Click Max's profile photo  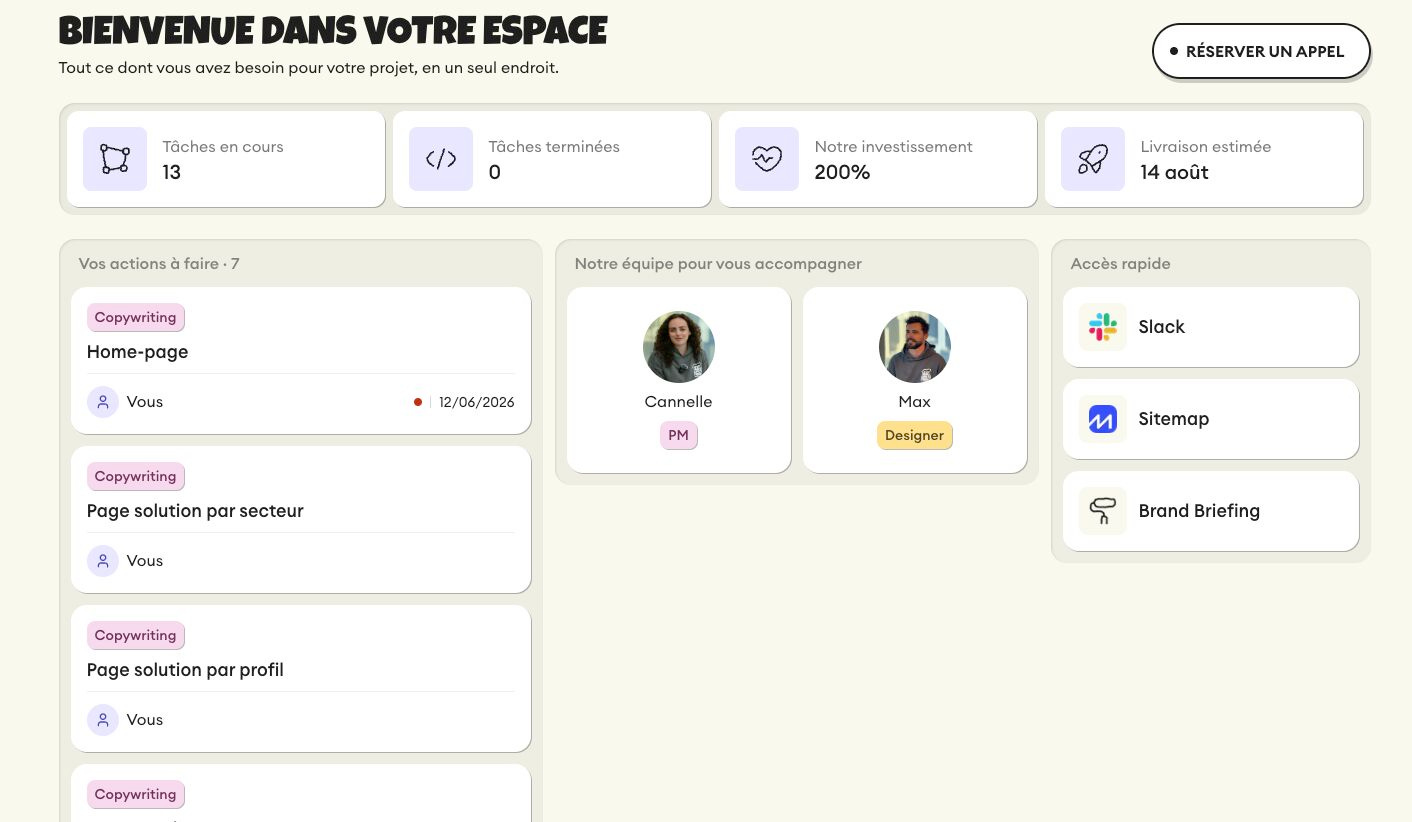pos(915,347)
